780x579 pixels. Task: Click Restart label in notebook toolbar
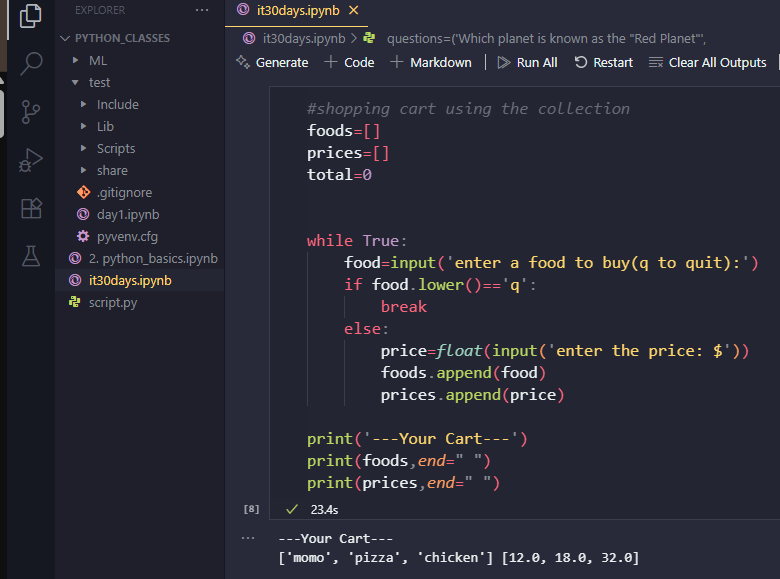(x=613, y=63)
